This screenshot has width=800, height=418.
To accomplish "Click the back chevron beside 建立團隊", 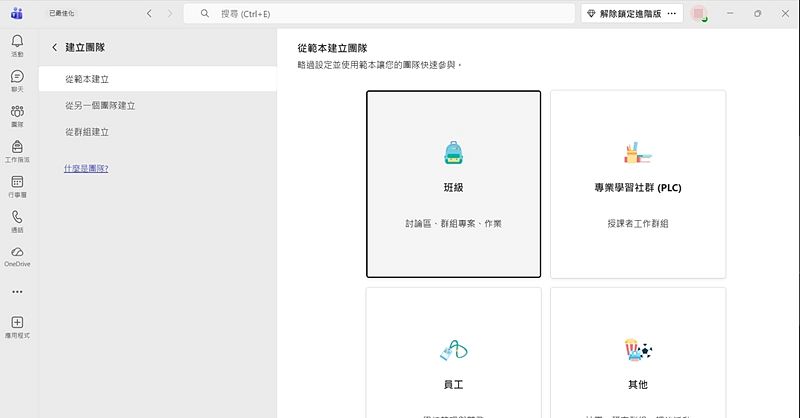I will point(54,48).
